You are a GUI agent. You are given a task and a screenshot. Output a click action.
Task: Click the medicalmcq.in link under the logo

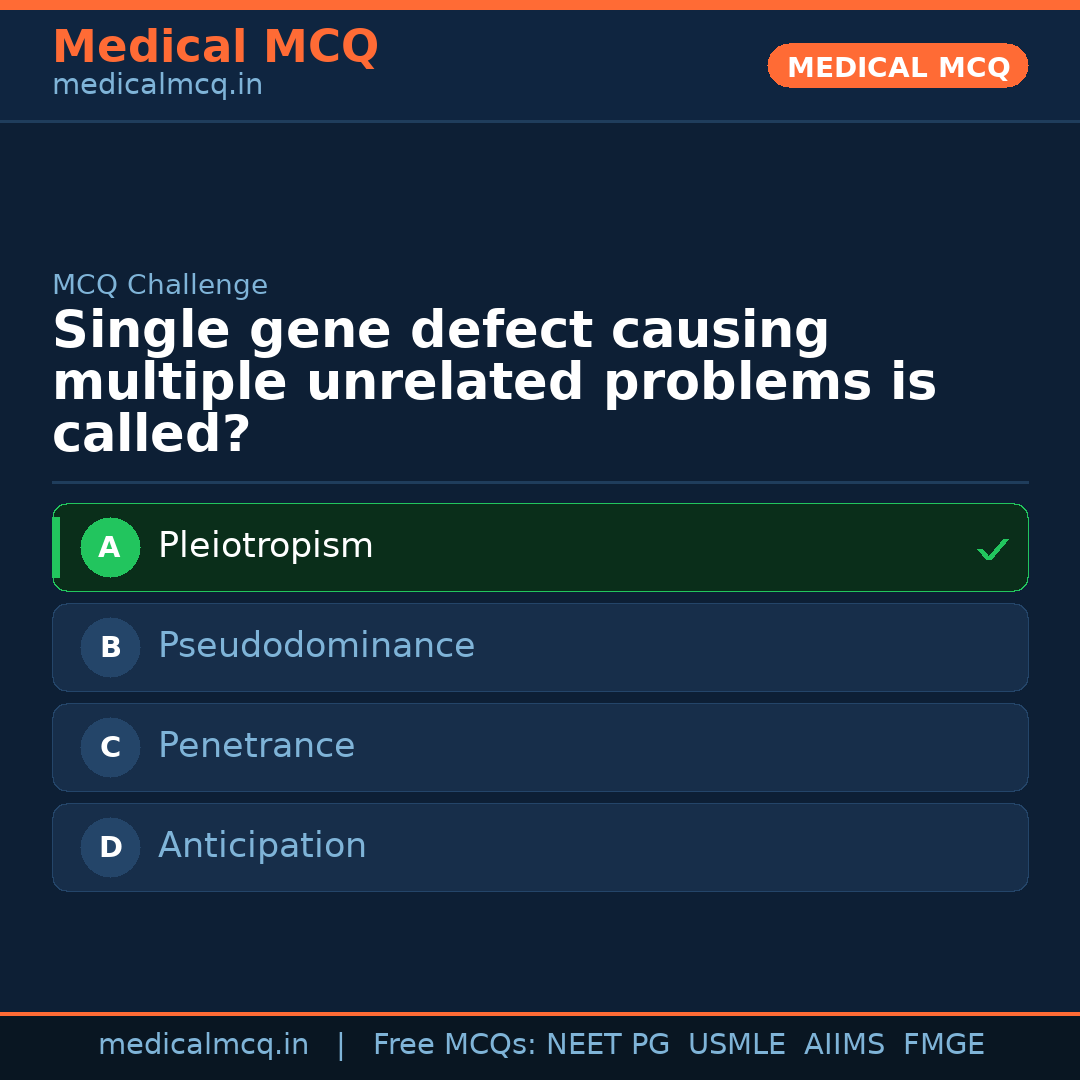(x=157, y=85)
